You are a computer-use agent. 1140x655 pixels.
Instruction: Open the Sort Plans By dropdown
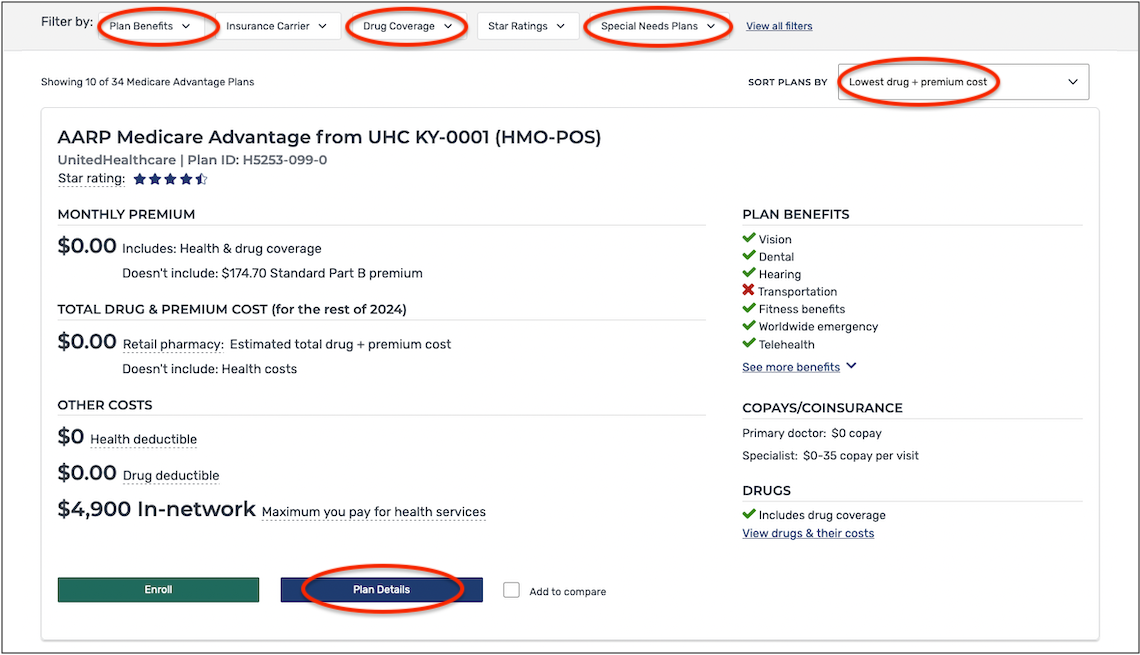[x=962, y=81]
